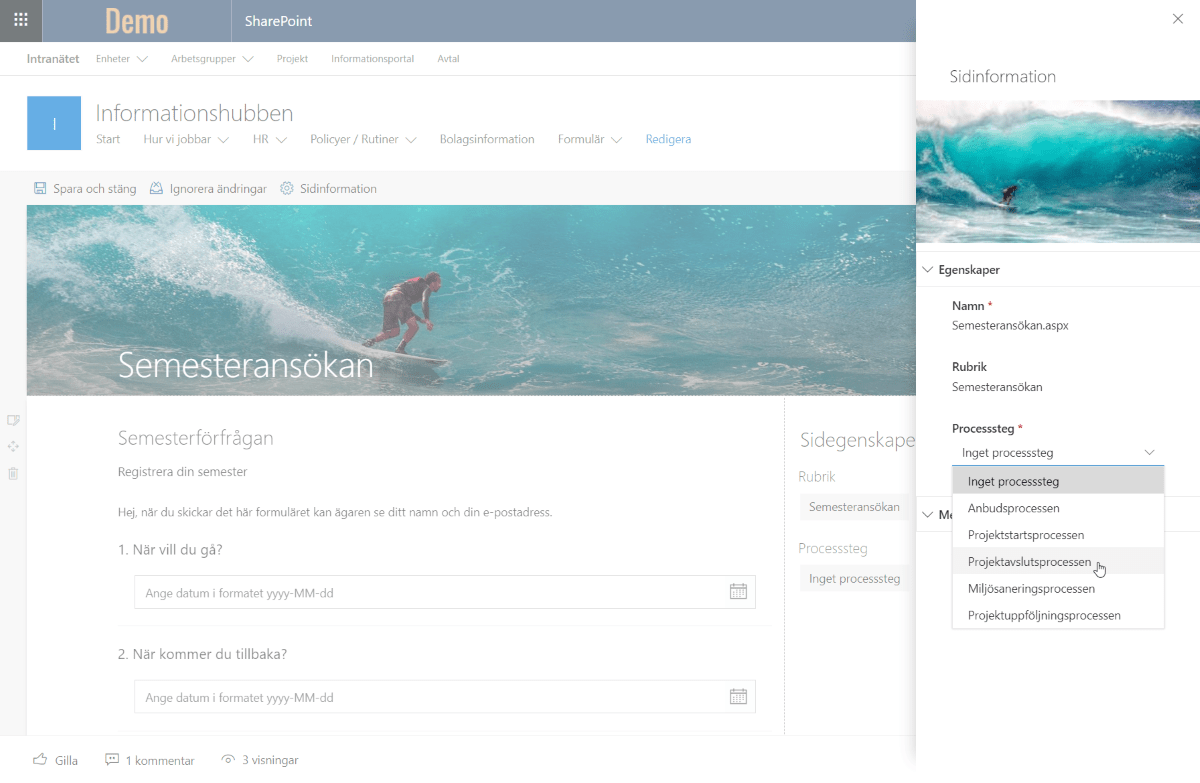The height and width of the screenshot is (783, 1200).
Task: Close the Sidinformation panel
Action: [x=1177, y=19]
